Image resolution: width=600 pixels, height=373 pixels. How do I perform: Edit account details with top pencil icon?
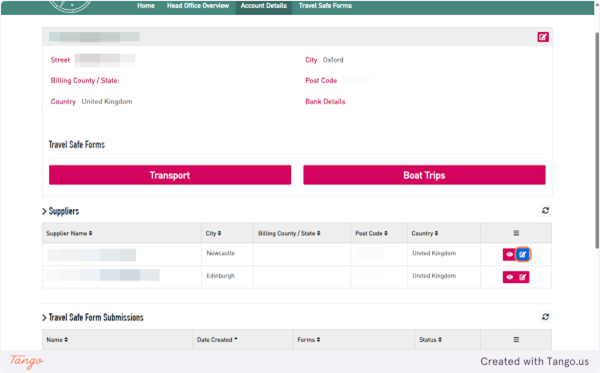(543, 37)
